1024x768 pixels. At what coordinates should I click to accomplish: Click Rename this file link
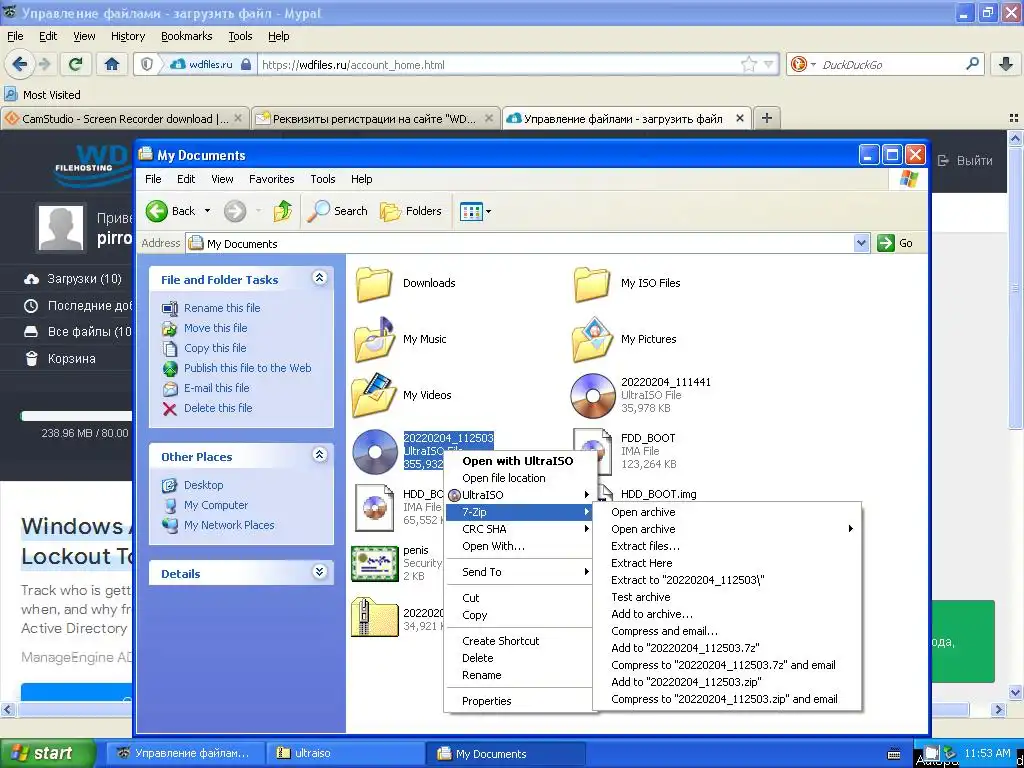[x=221, y=308]
